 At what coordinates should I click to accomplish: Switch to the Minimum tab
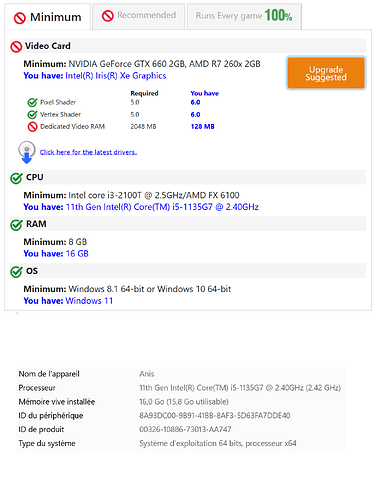[48, 17]
